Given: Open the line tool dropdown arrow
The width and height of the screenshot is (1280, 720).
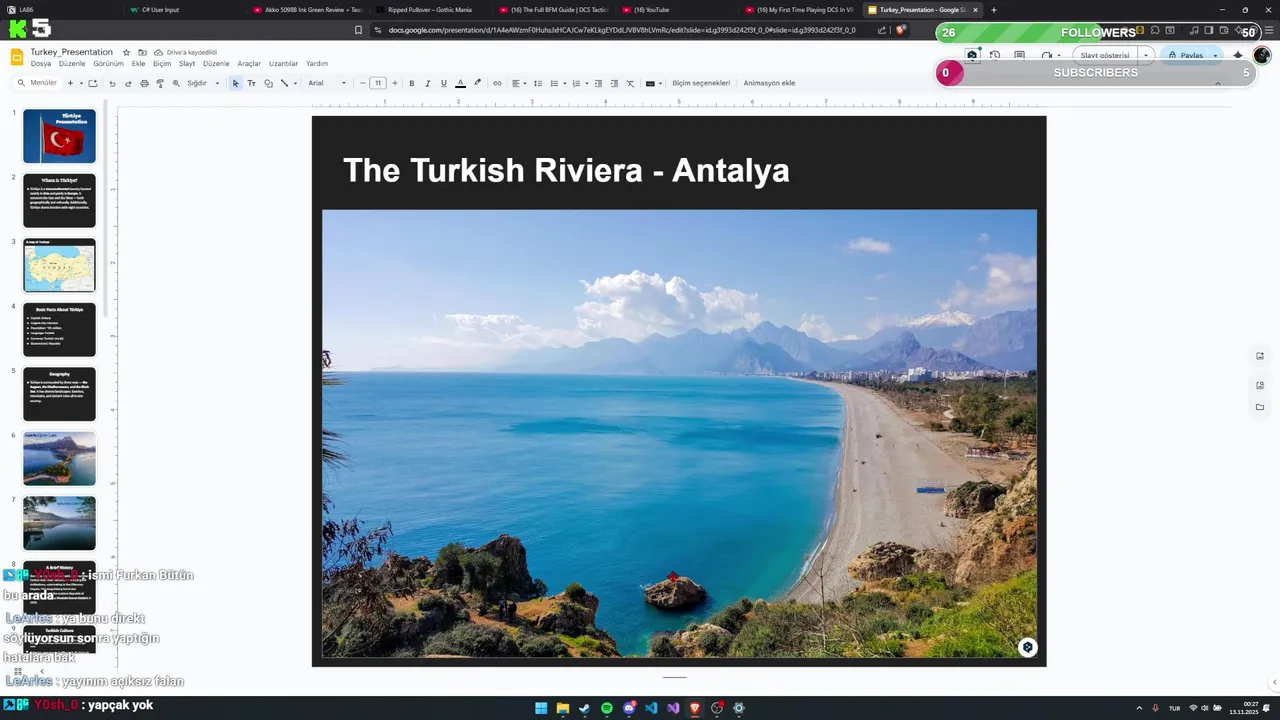Looking at the screenshot, I should [297, 83].
